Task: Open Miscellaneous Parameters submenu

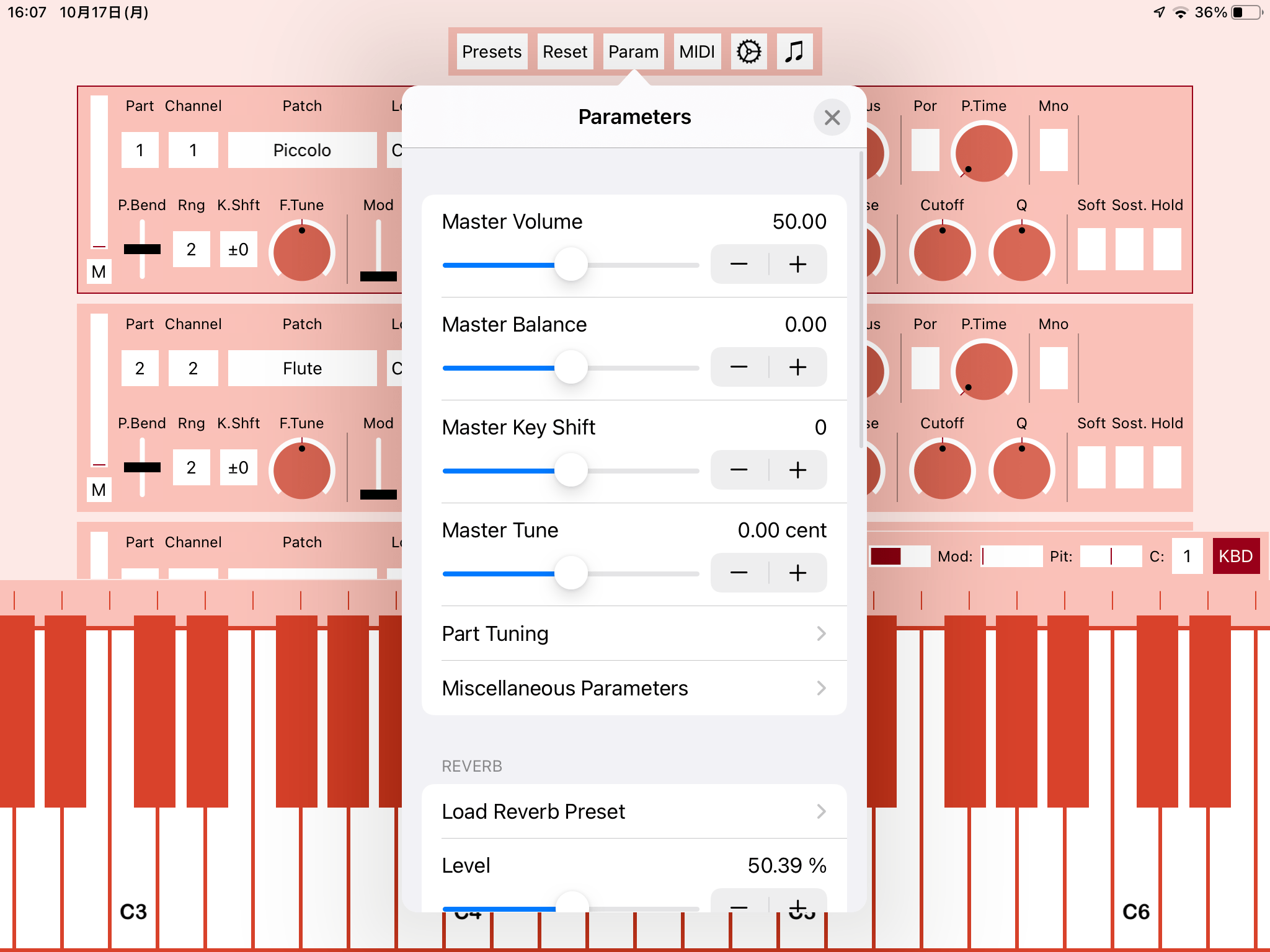Action: [x=634, y=688]
